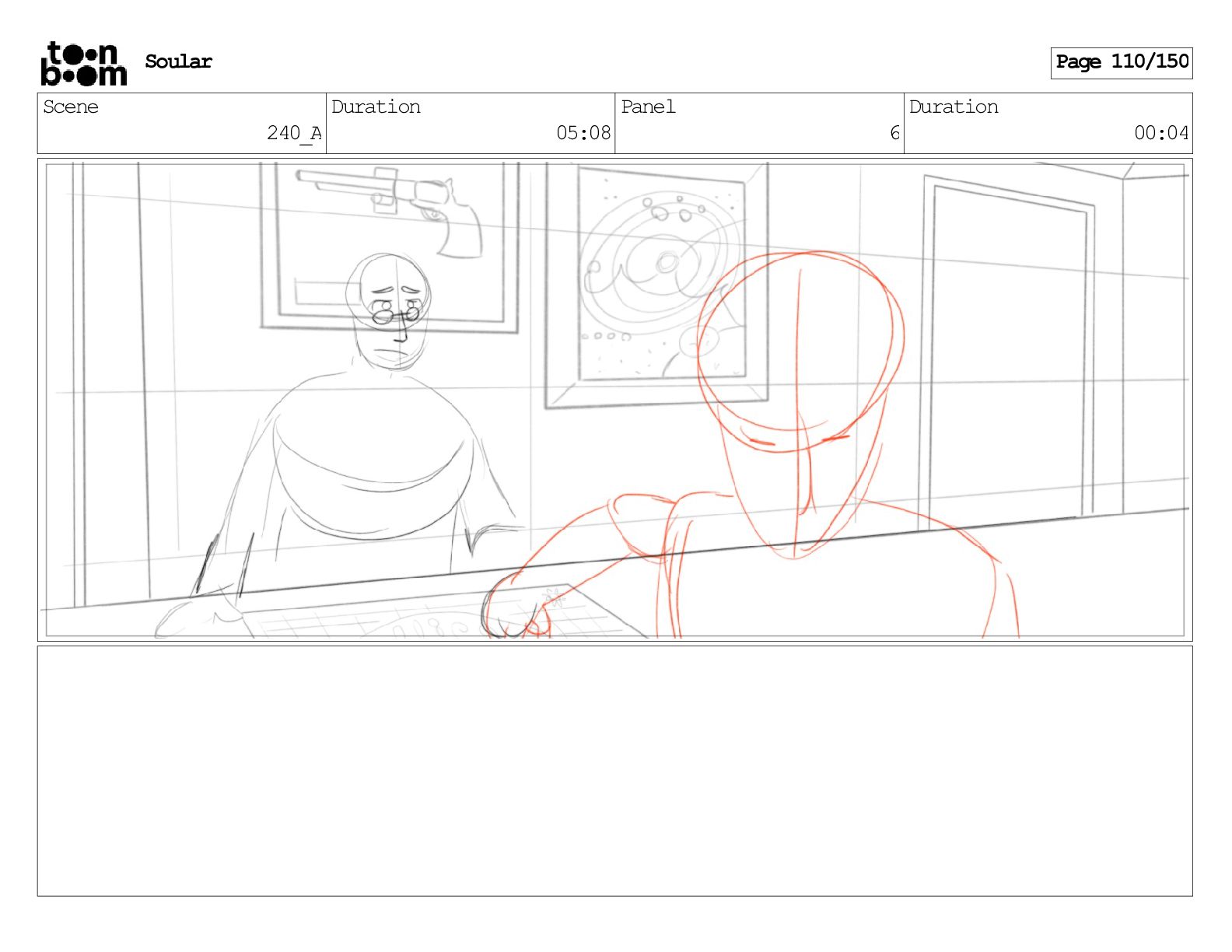Select the 'Scene' header label
The image size is (1232, 952).
click(71, 107)
